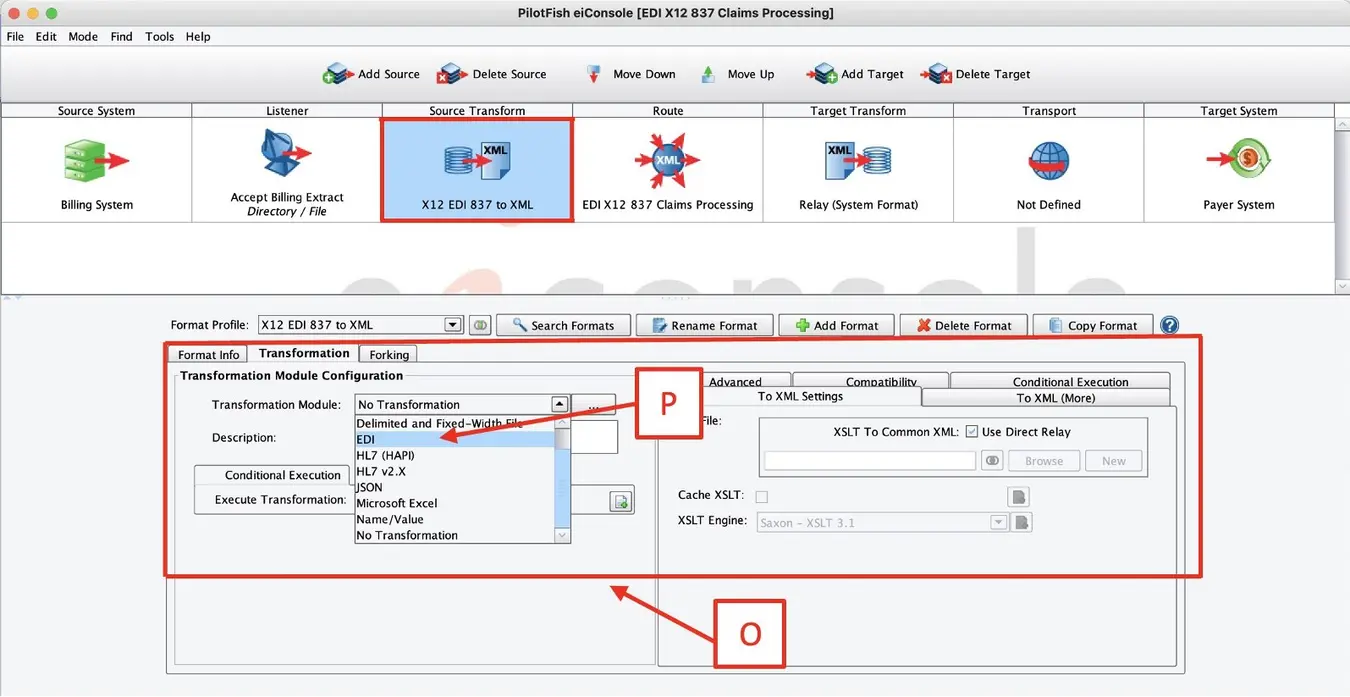This screenshot has width=1350, height=697.
Task: Choose HL7 v2.X from the list
Action: coord(455,471)
